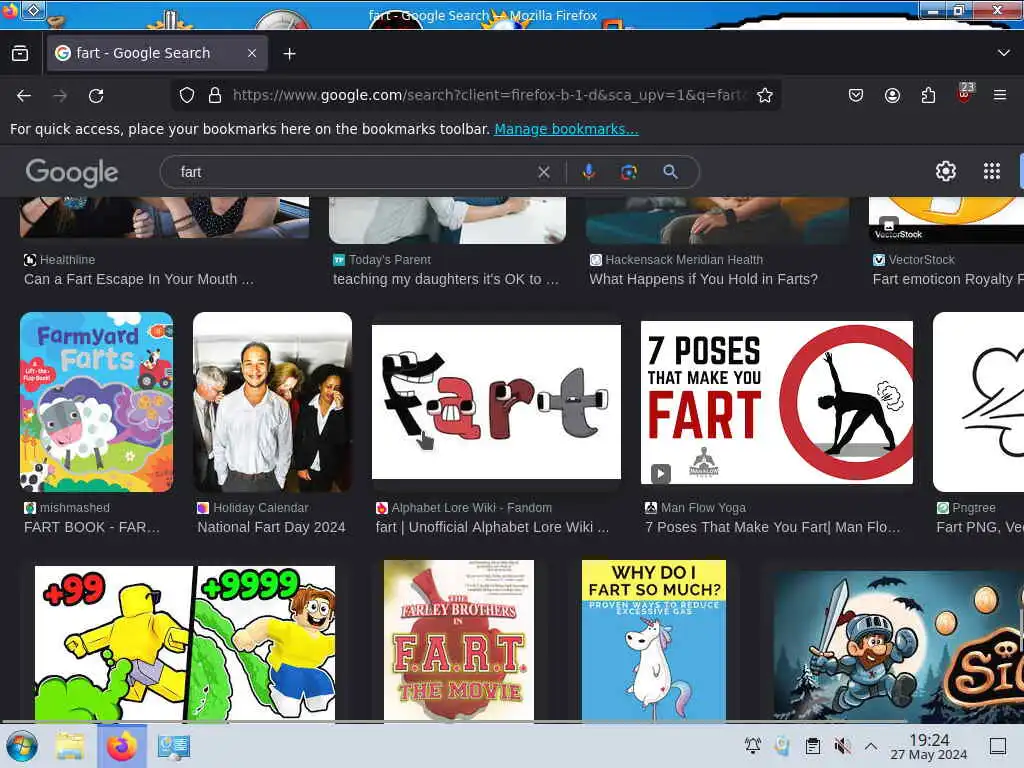Screen dimensions: 1024x768
Task: Click the Manage bookmarks link
Action: point(566,129)
